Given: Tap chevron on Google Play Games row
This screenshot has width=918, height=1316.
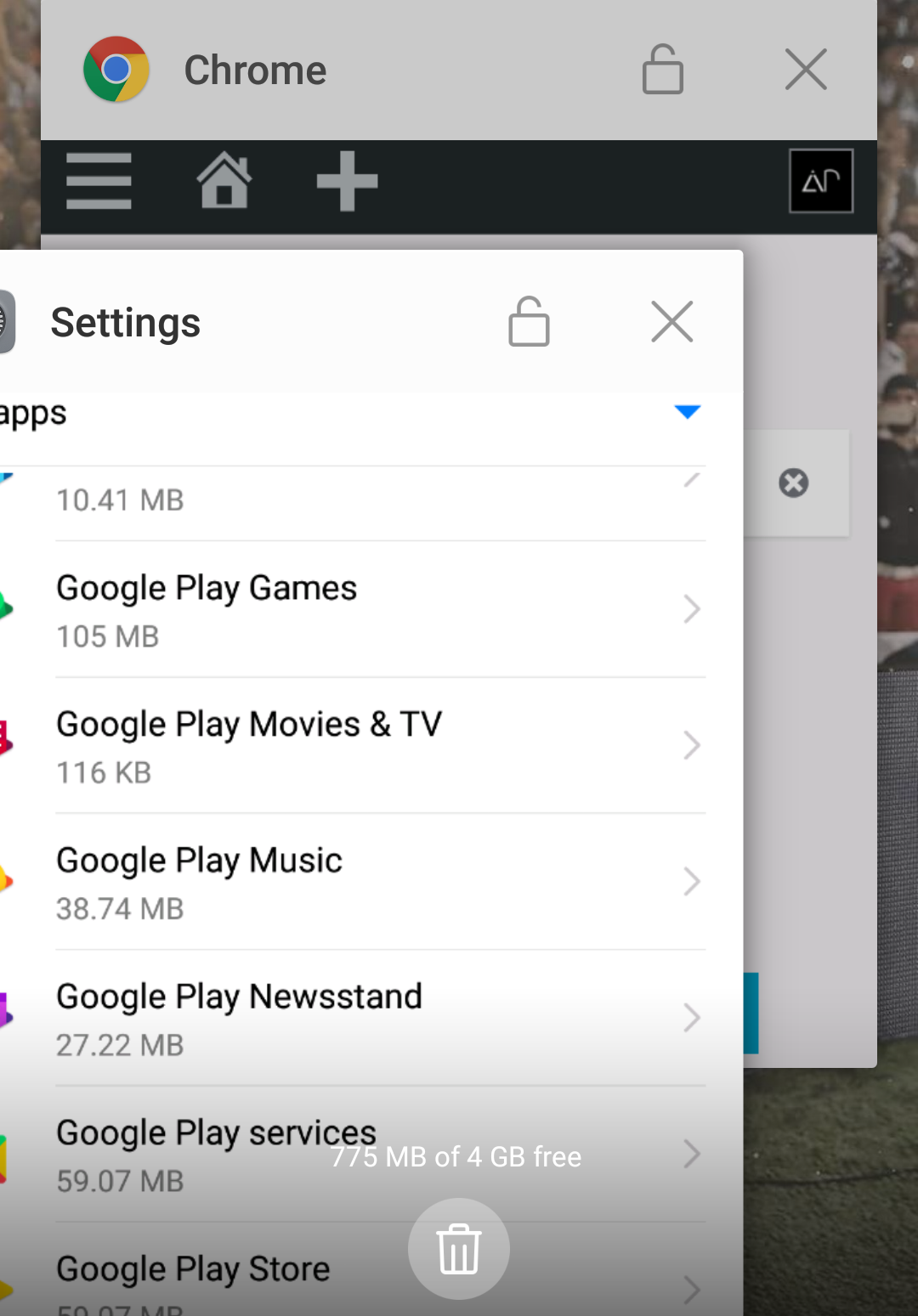Looking at the screenshot, I should [692, 609].
